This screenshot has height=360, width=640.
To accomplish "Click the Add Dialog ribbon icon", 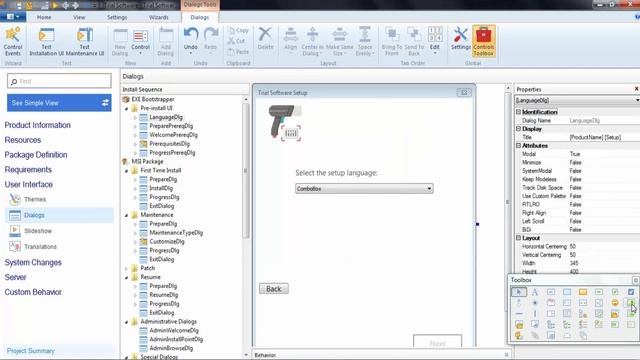I will (166, 41).
